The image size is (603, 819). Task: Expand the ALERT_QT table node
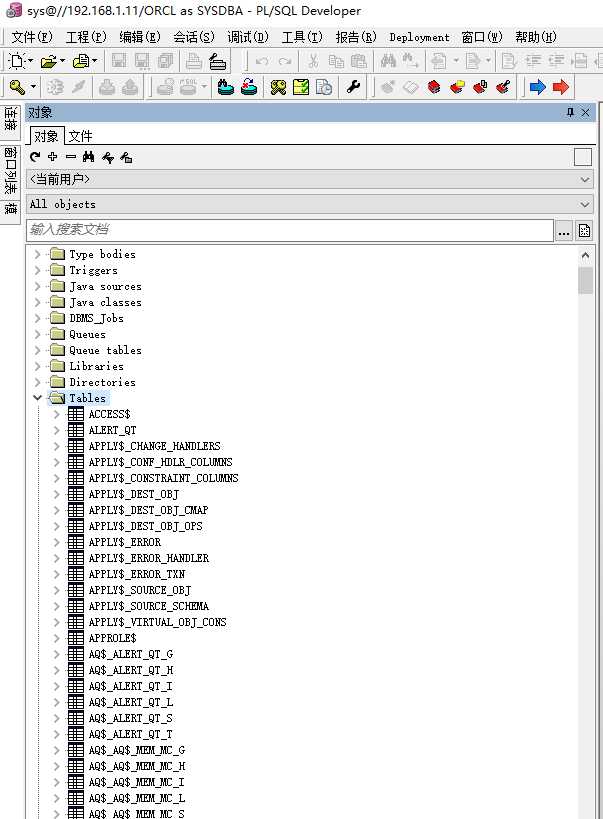(56, 430)
